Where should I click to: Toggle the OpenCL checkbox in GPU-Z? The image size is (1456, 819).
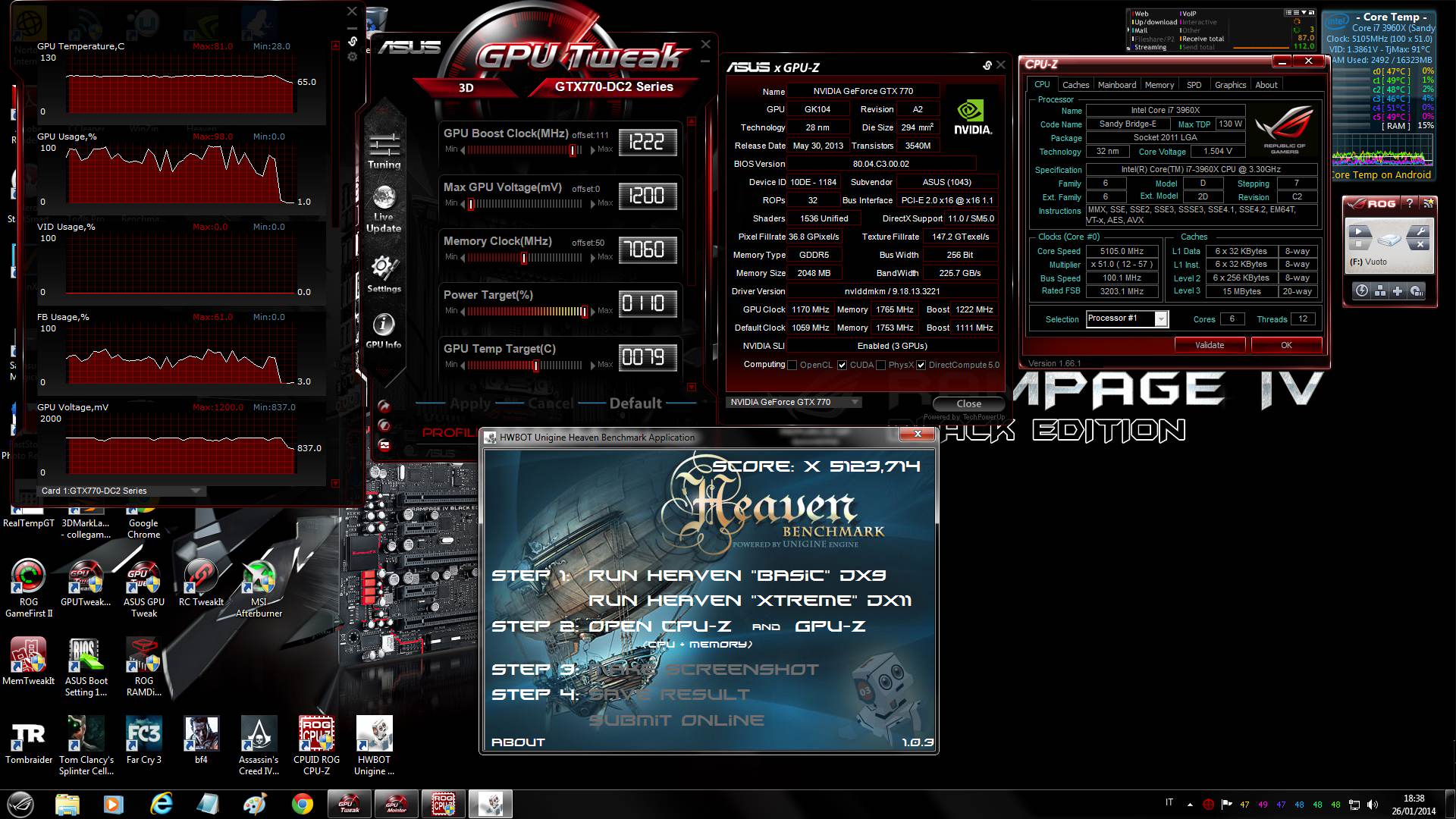792,365
